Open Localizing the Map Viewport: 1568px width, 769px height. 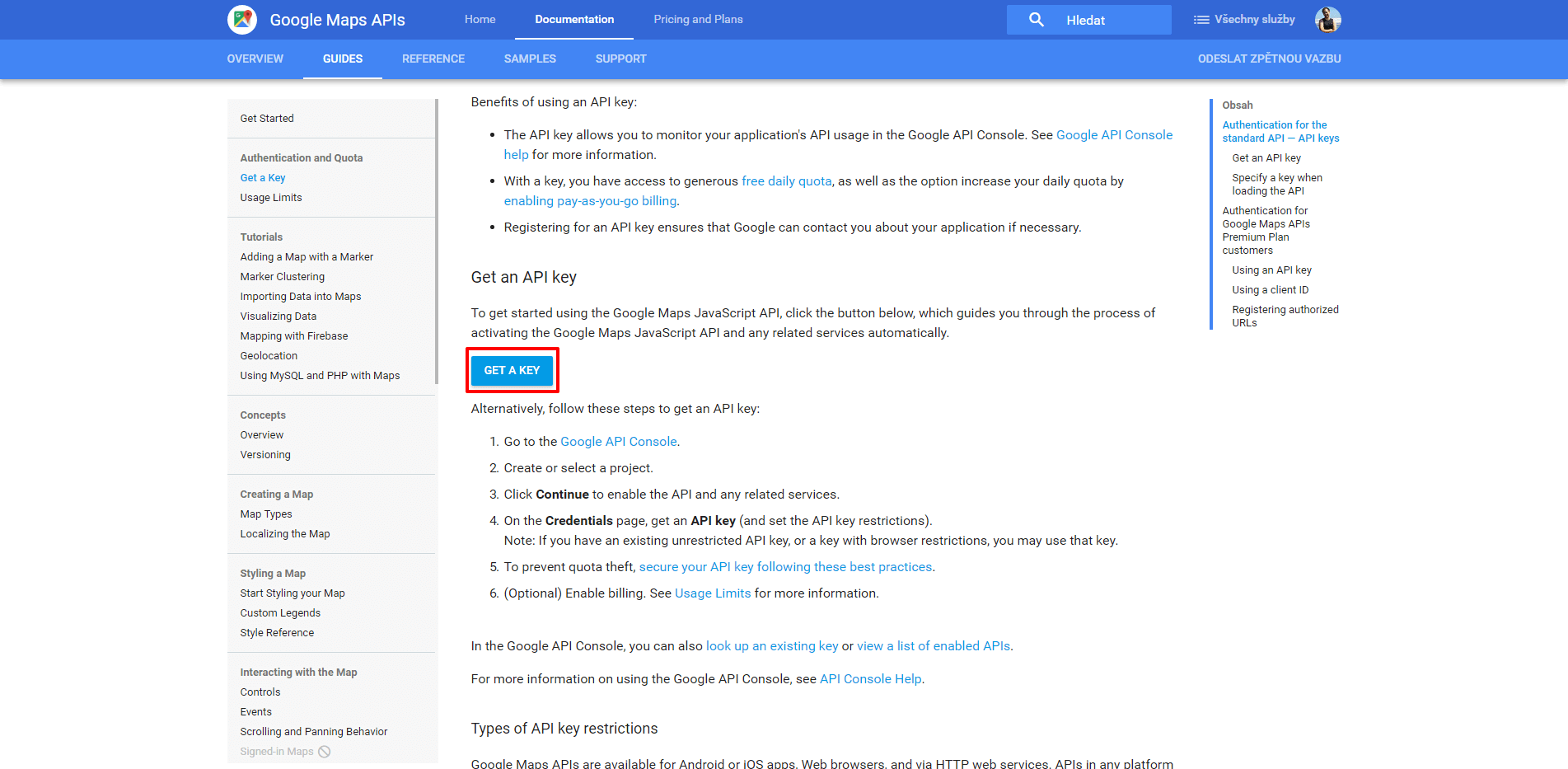coord(285,534)
